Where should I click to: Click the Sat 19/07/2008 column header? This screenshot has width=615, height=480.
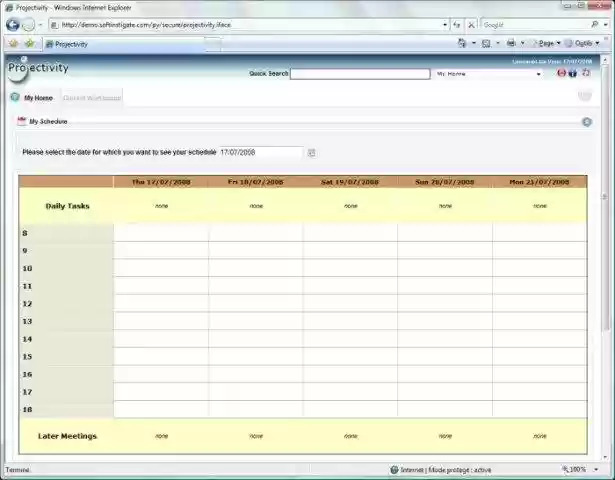point(350,182)
